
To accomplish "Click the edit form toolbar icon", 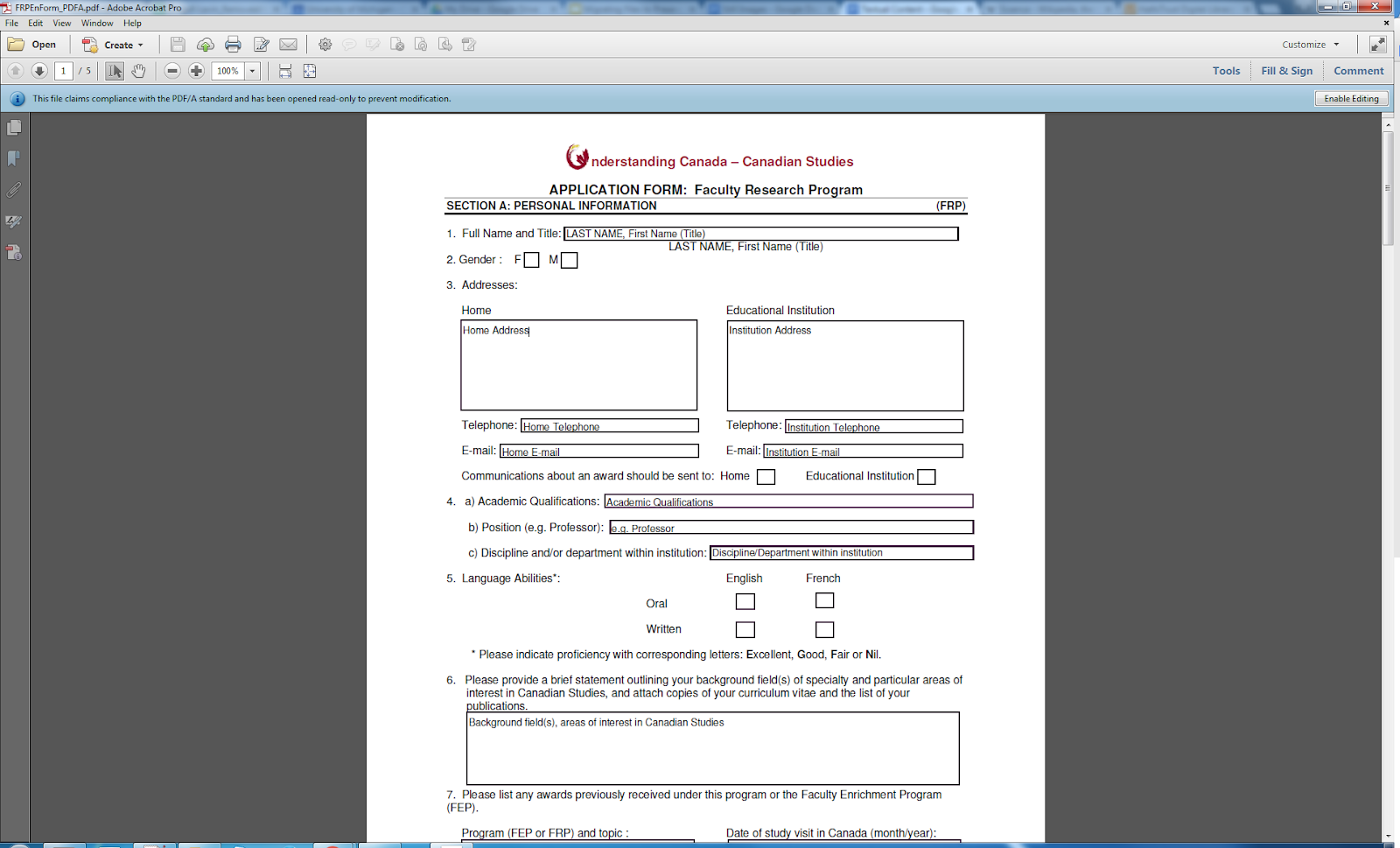I will 469,45.
